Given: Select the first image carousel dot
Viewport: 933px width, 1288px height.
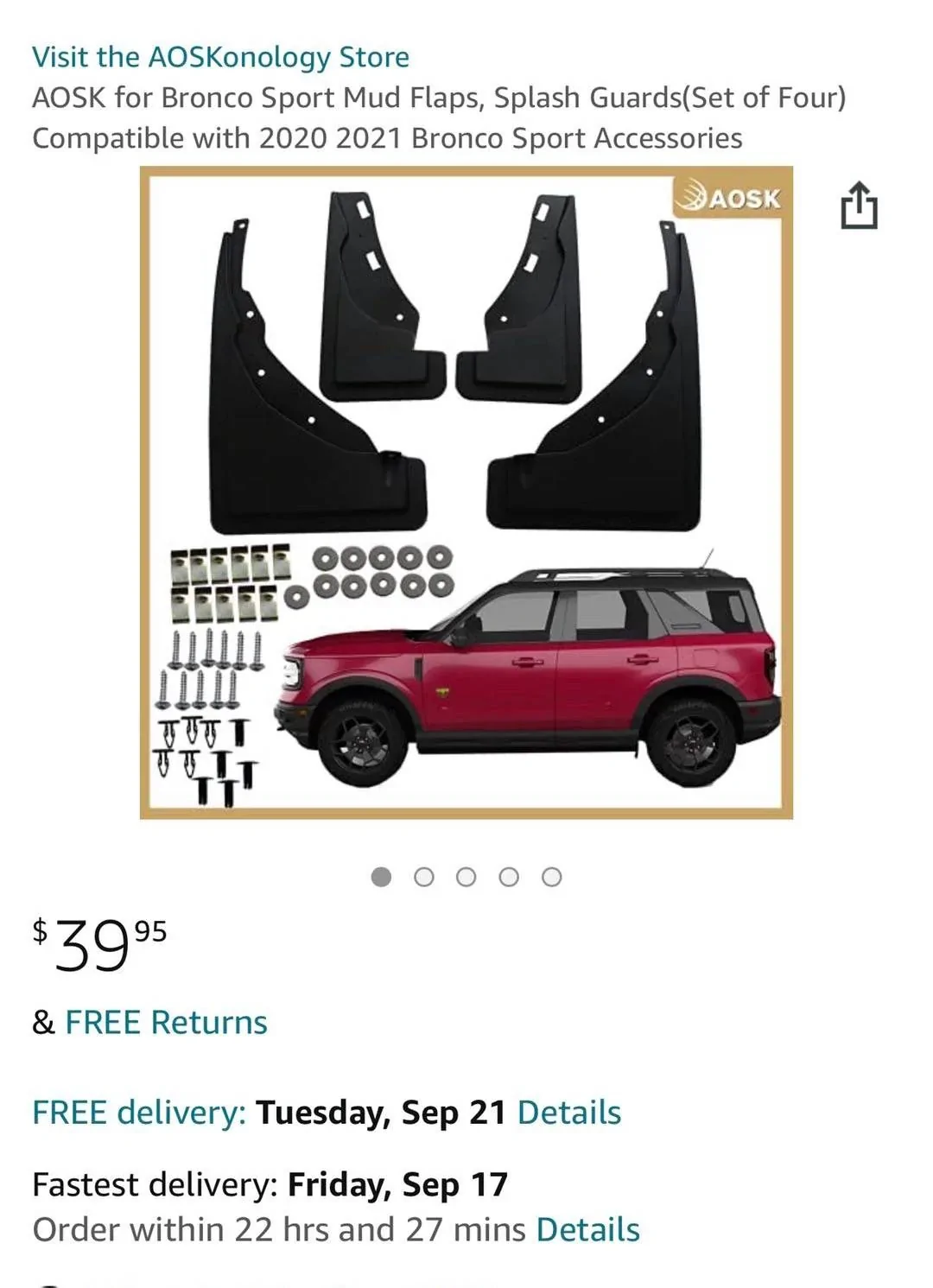Looking at the screenshot, I should [381, 877].
